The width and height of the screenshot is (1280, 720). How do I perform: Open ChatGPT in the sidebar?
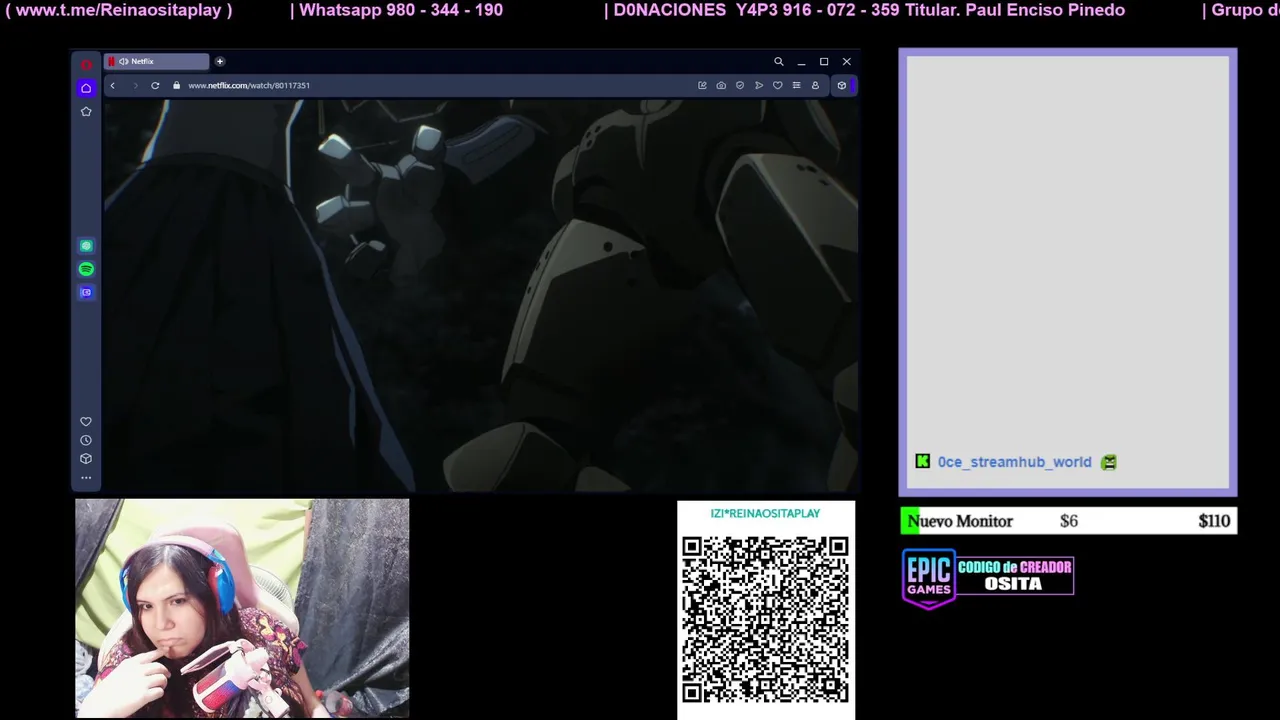coord(86,246)
